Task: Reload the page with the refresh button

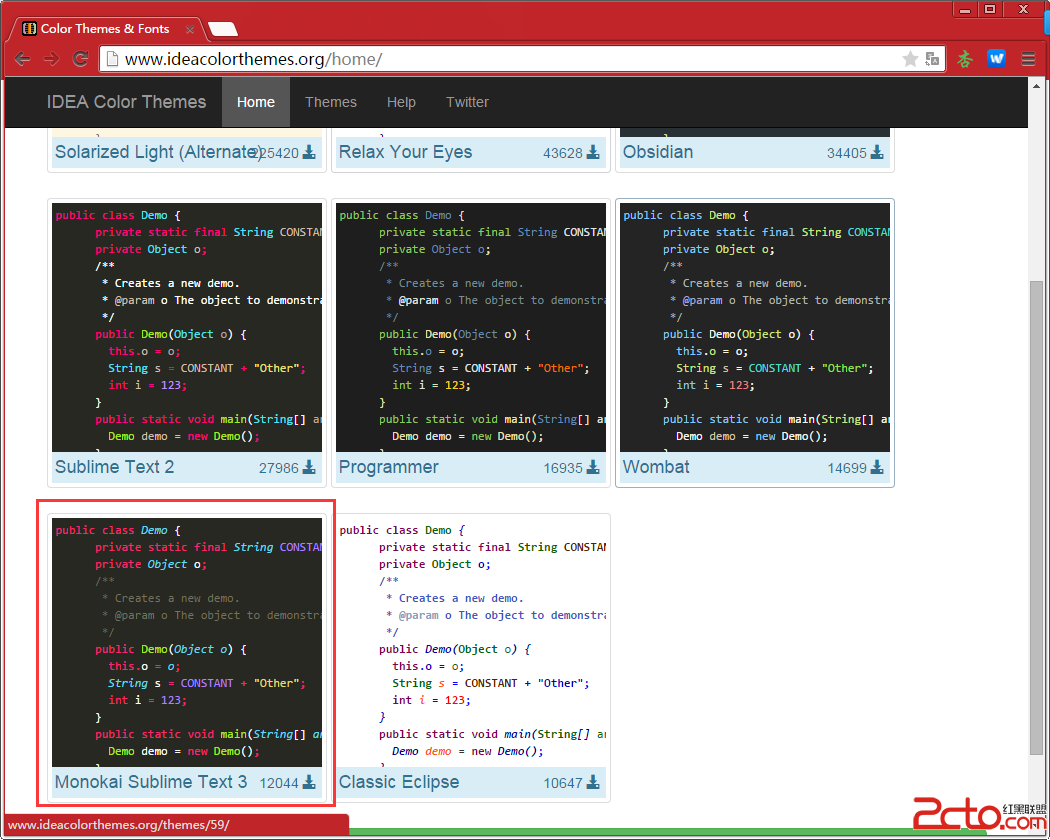Action: 80,59
